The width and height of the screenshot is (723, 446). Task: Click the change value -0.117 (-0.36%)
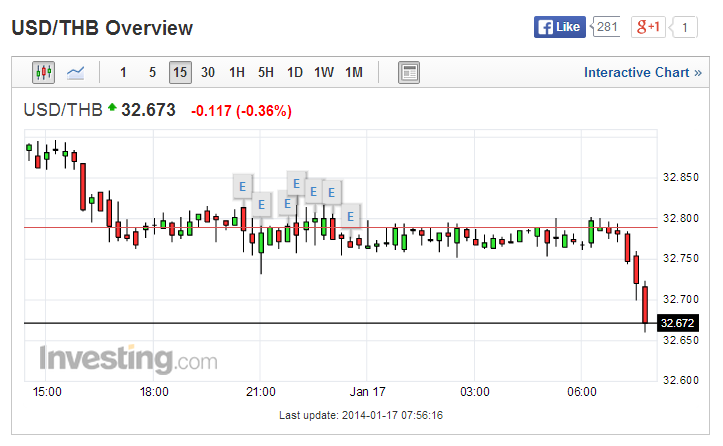[x=242, y=111]
